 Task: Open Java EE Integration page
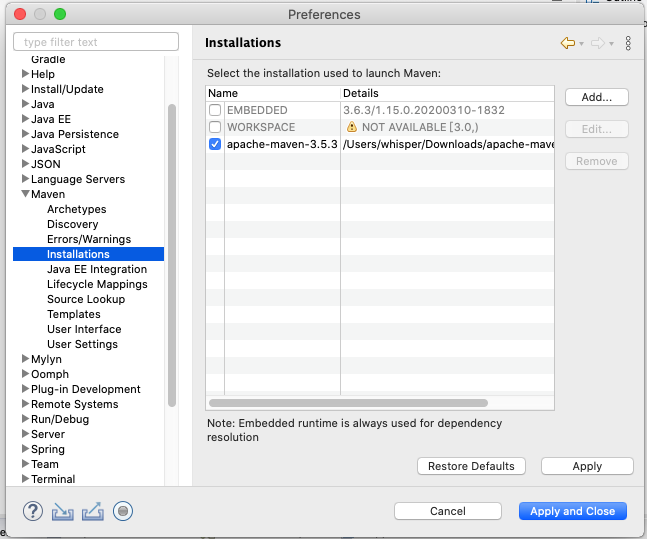97,269
